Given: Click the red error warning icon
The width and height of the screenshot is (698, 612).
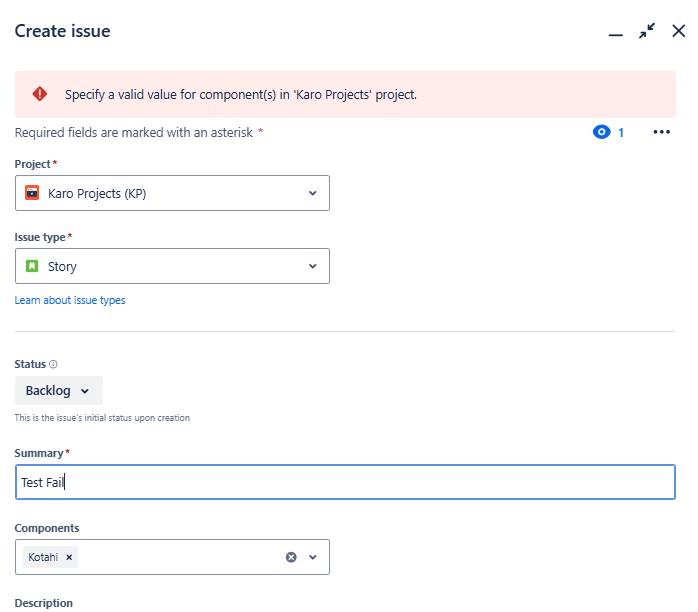Looking at the screenshot, I should coord(40,94).
